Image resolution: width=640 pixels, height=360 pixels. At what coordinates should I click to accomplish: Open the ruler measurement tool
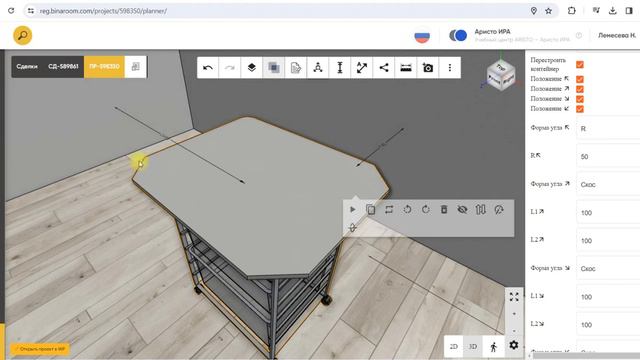click(x=406, y=68)
